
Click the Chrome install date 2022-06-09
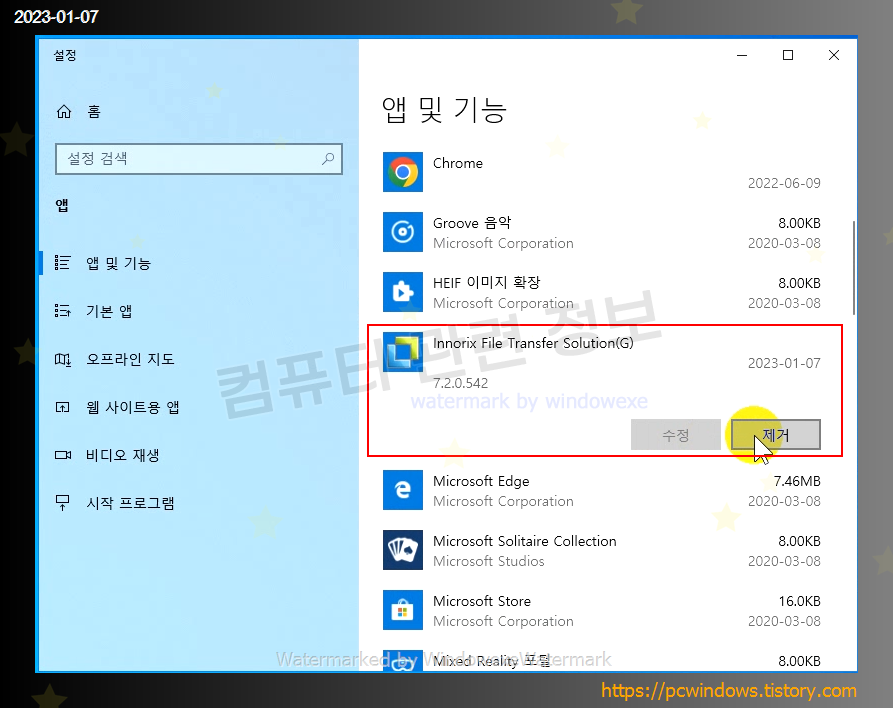coord(784,183)
